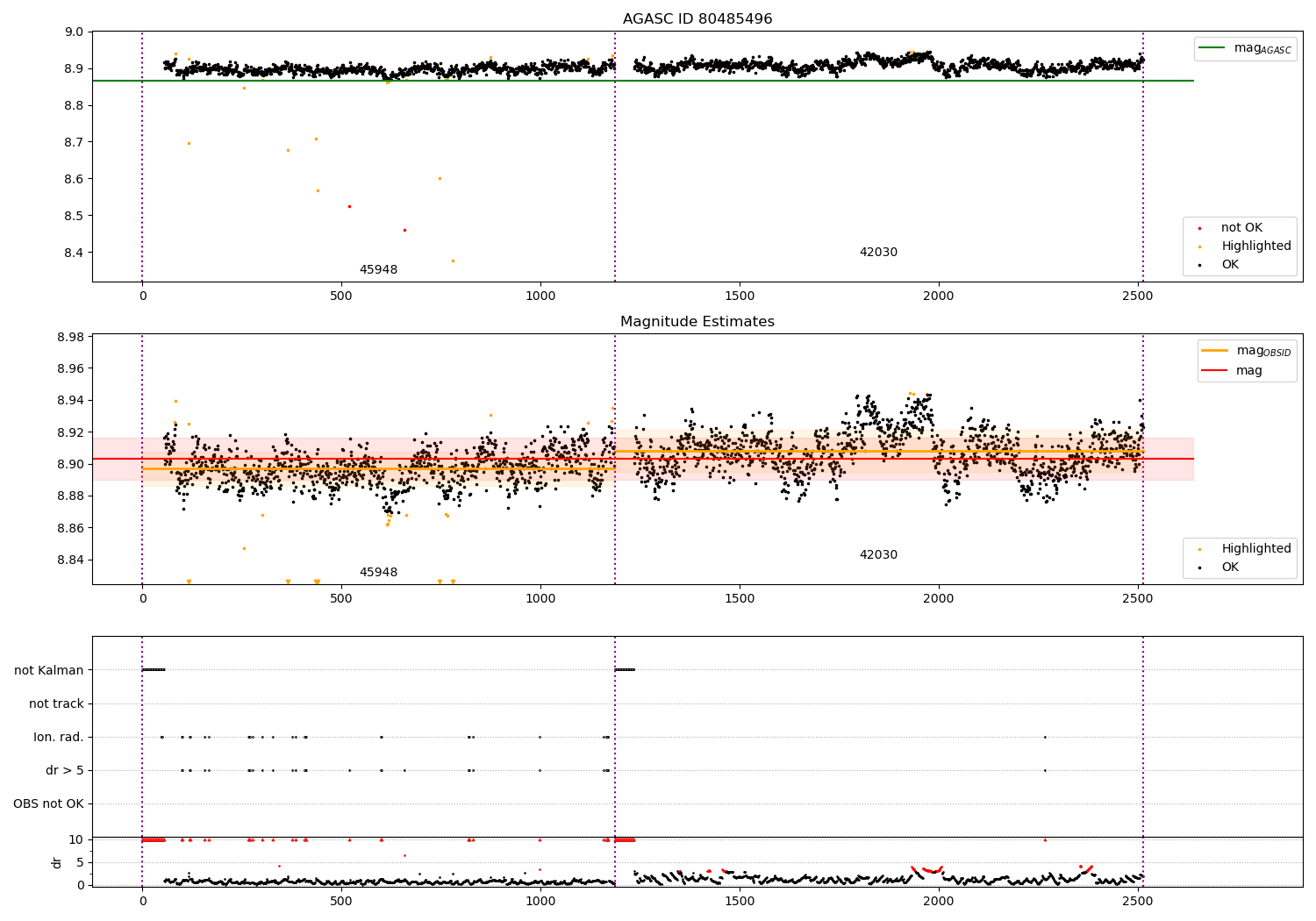
Task: Click the '10' tick on the dr axis
Action: (76, 839)
